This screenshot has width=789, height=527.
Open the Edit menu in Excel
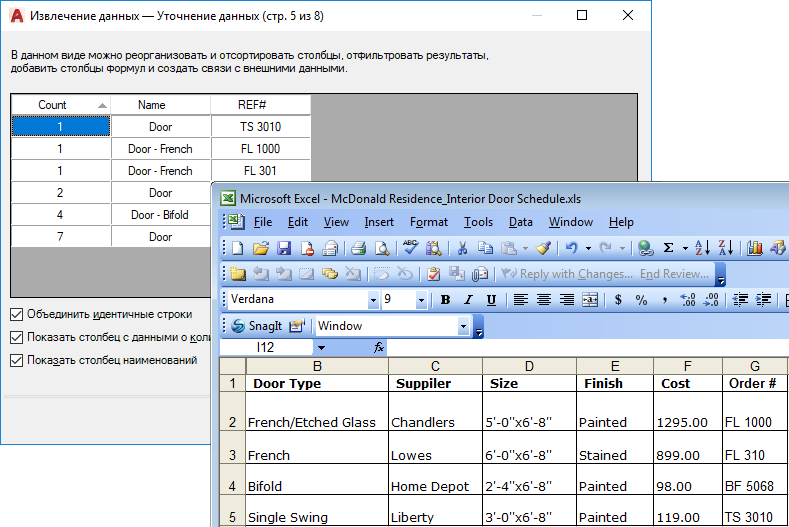click(x=297, y=222)
